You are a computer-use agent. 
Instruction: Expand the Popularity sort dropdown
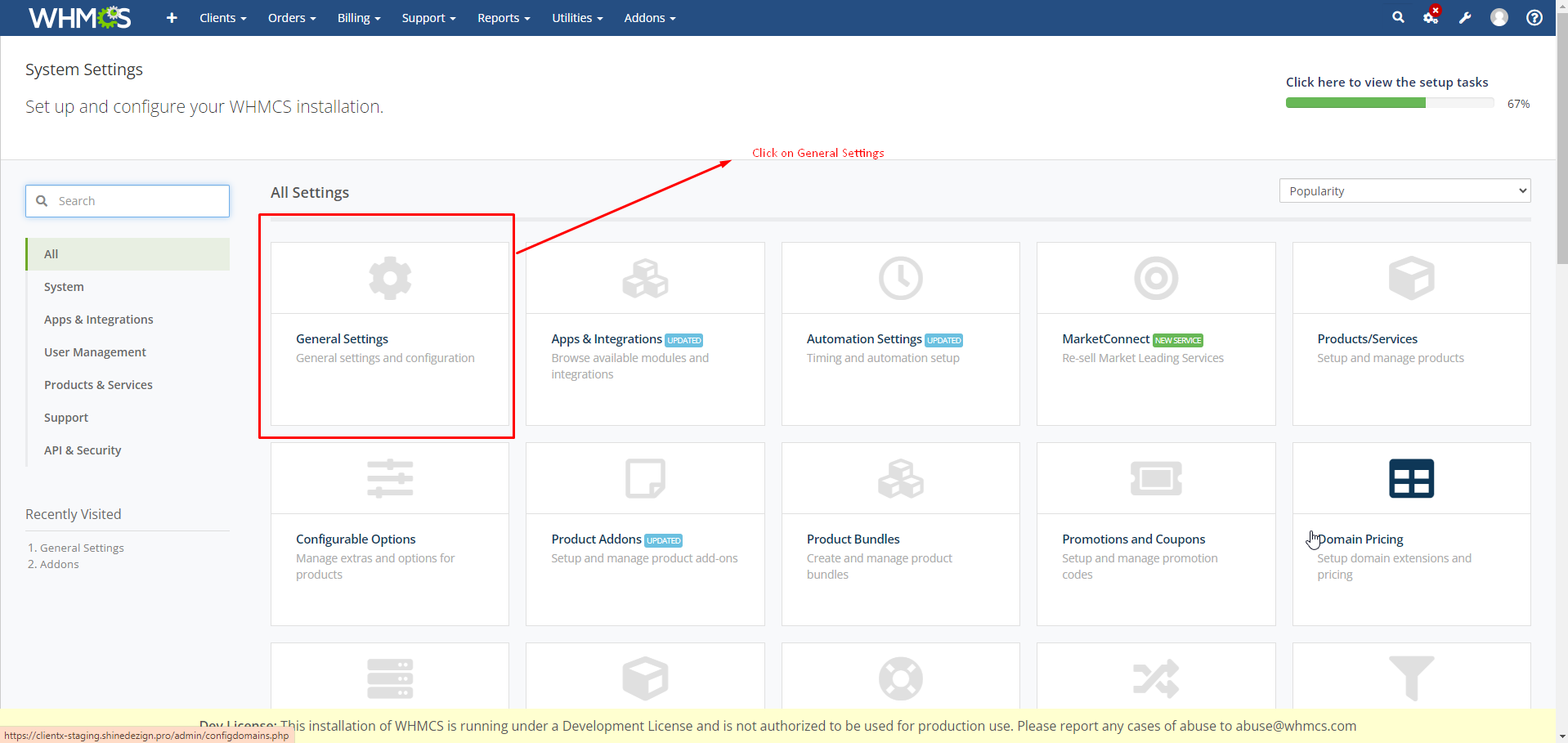1404,191
